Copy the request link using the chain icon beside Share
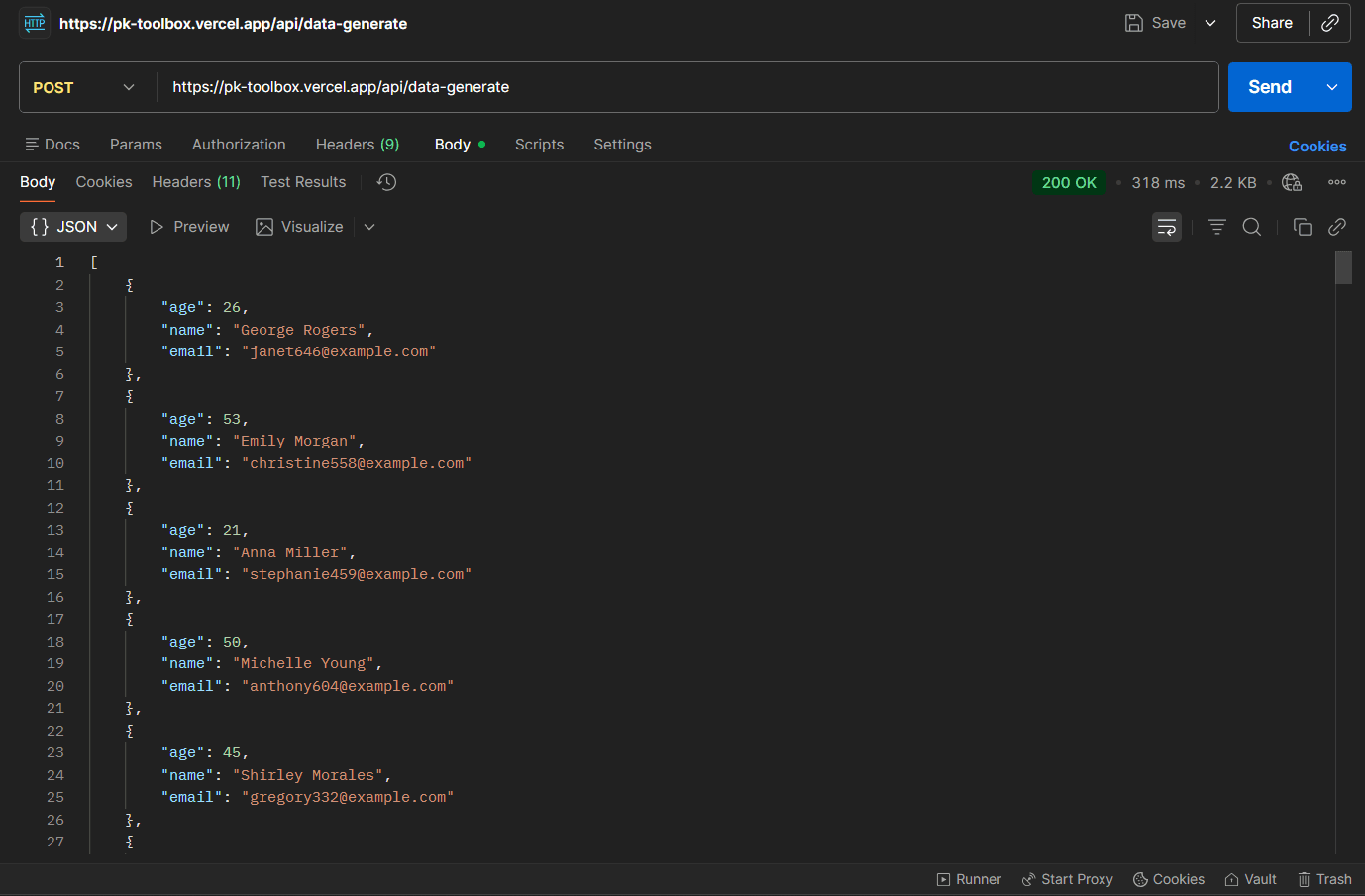Screen dimensions: 1365x896 point(1330,23)
